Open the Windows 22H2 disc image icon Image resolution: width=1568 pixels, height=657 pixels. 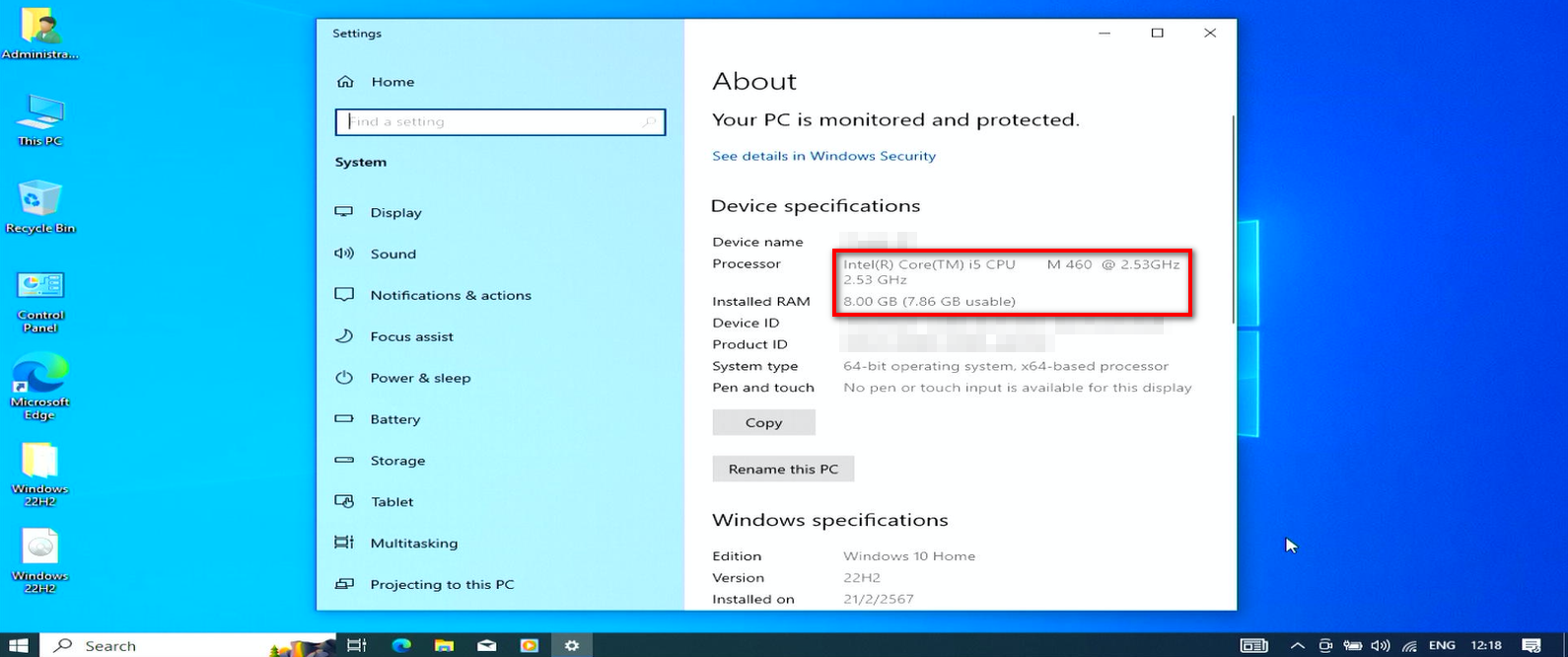coord(40,561)
